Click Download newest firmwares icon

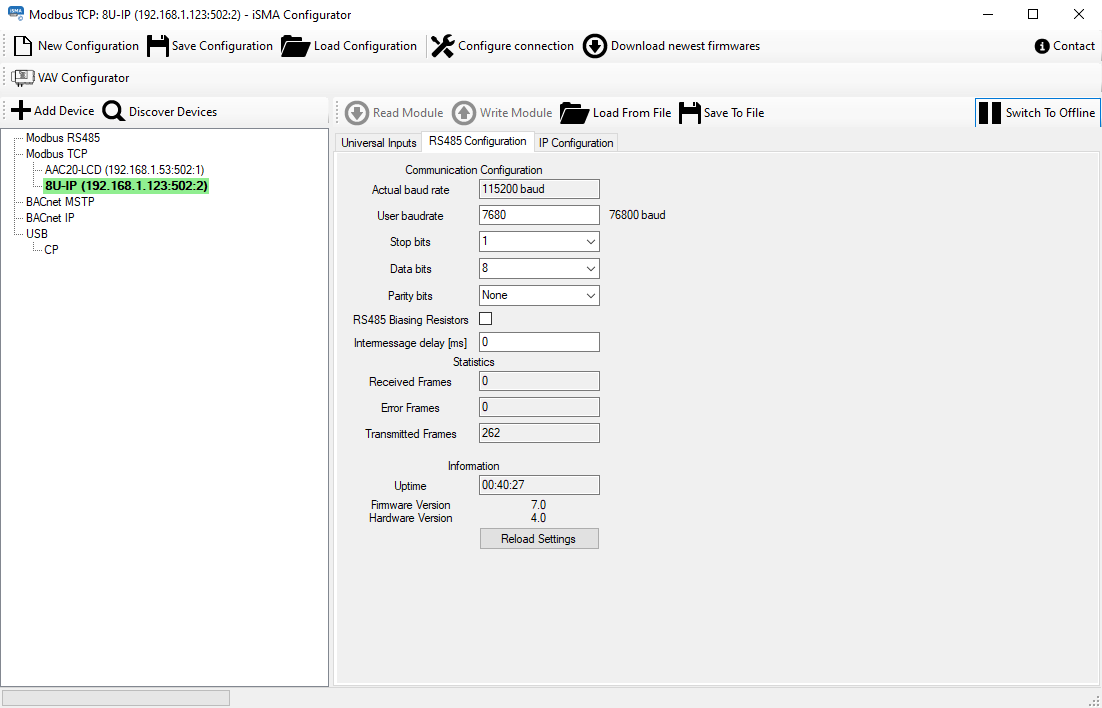(594, 45)
